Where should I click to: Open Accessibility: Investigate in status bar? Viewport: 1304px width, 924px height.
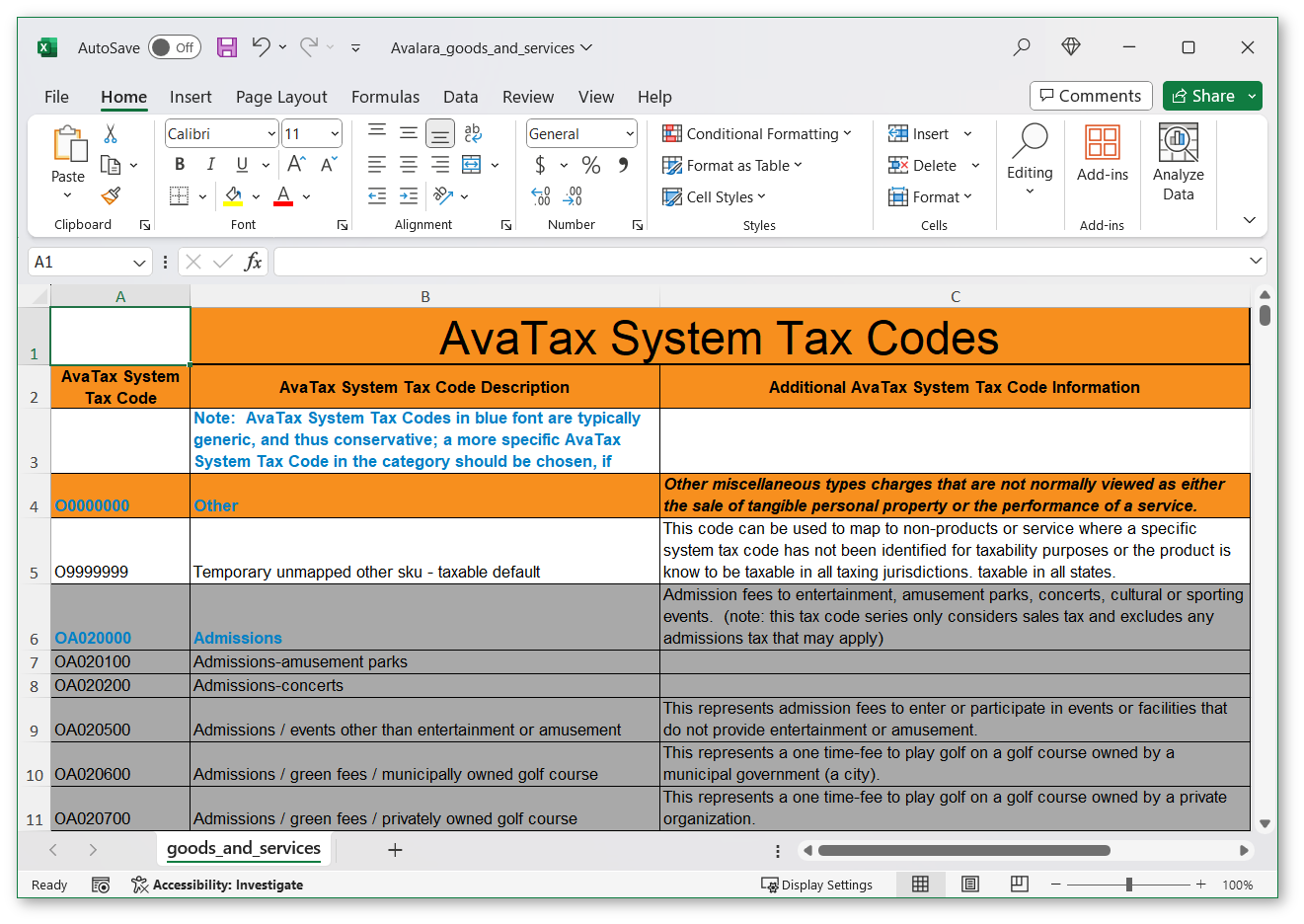(217, 885)
